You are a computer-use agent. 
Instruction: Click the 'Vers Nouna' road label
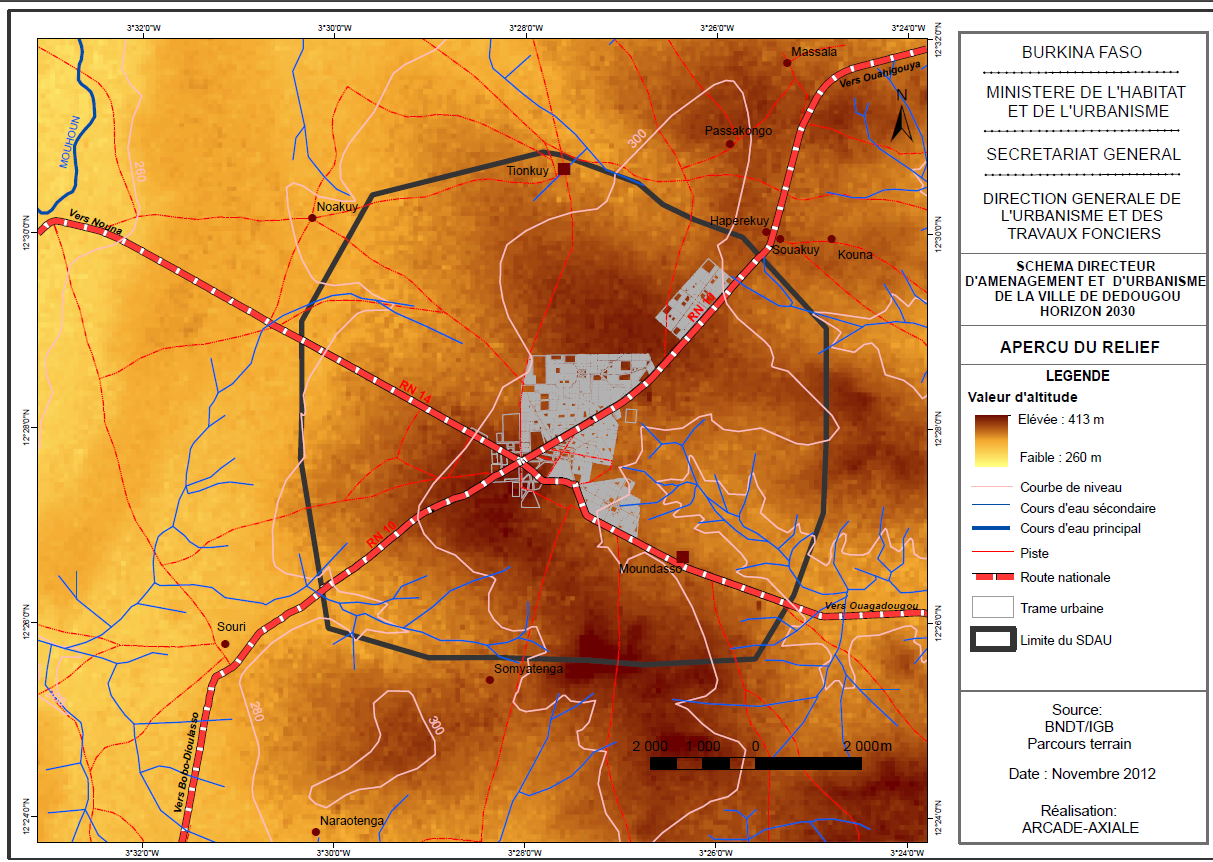(x=96, y=224)
